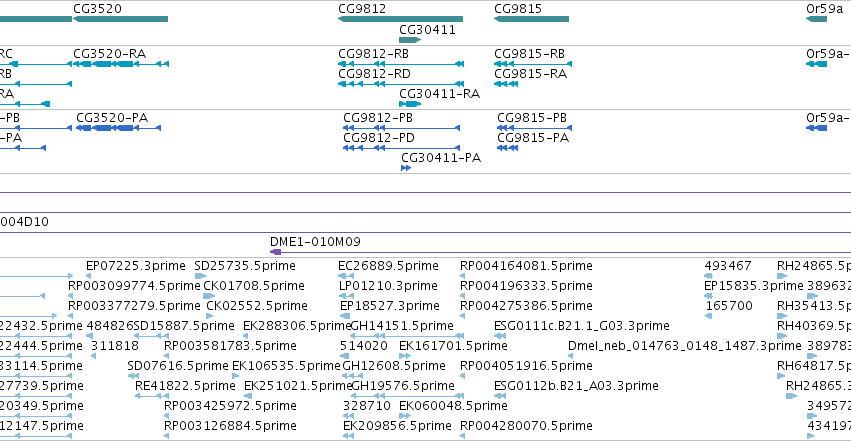Open the EP07225.3prime EST label
The image size is (851, 441).
(136, 266)
